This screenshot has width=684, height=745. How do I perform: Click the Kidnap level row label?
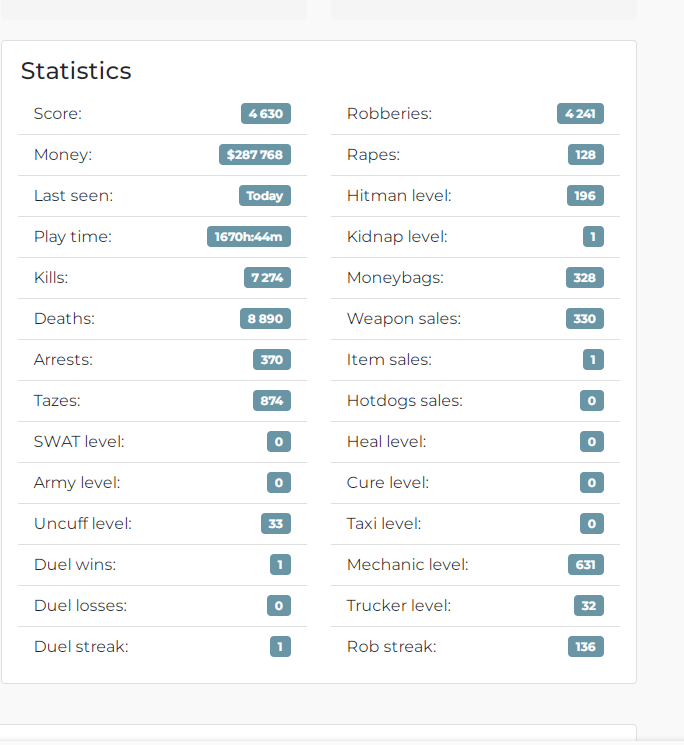tap(397, 237)
